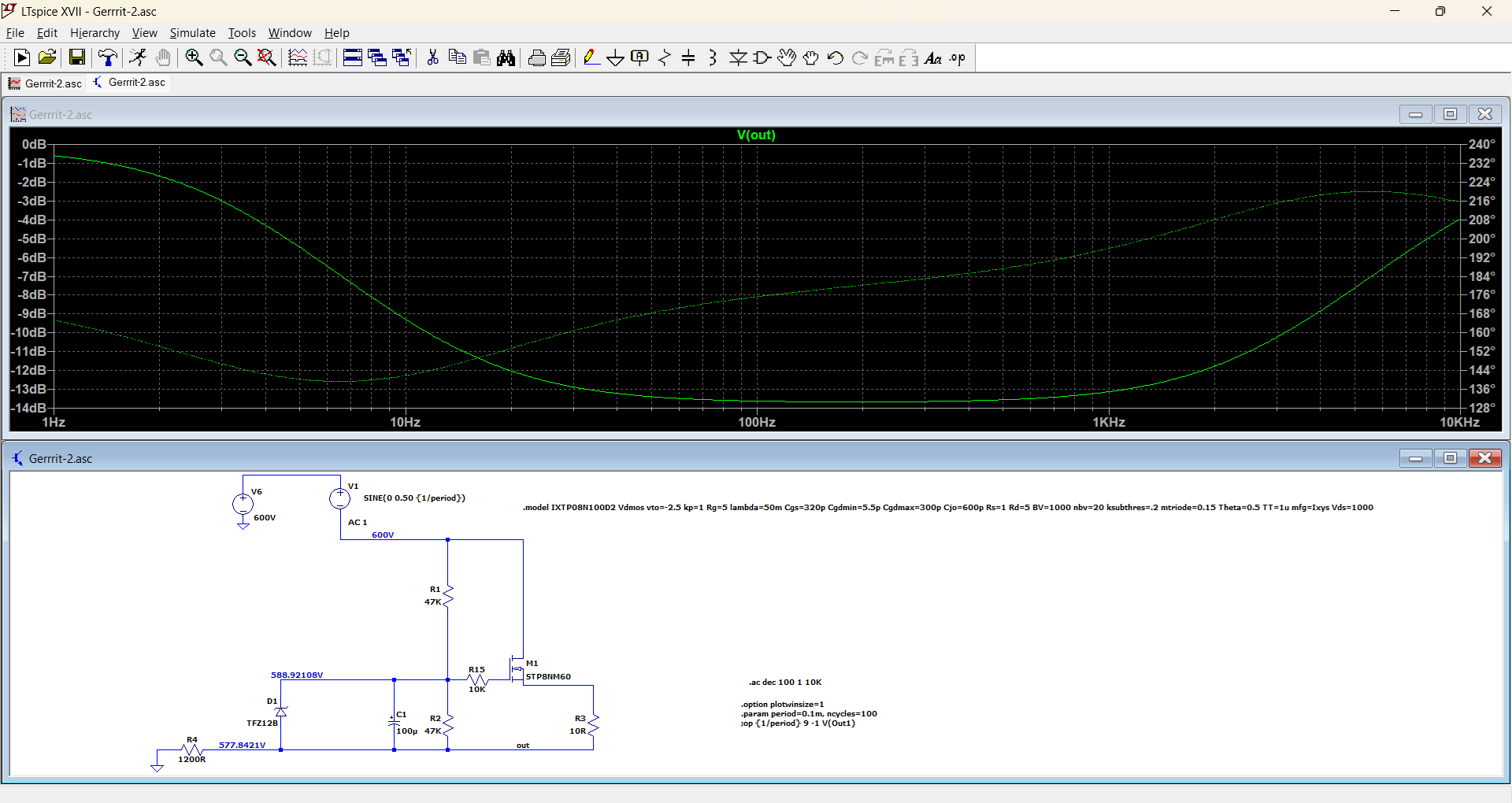This screenshot has height=803, width=1512.
Task: Select the Draw Wire pencil tool
Action: 591,57
